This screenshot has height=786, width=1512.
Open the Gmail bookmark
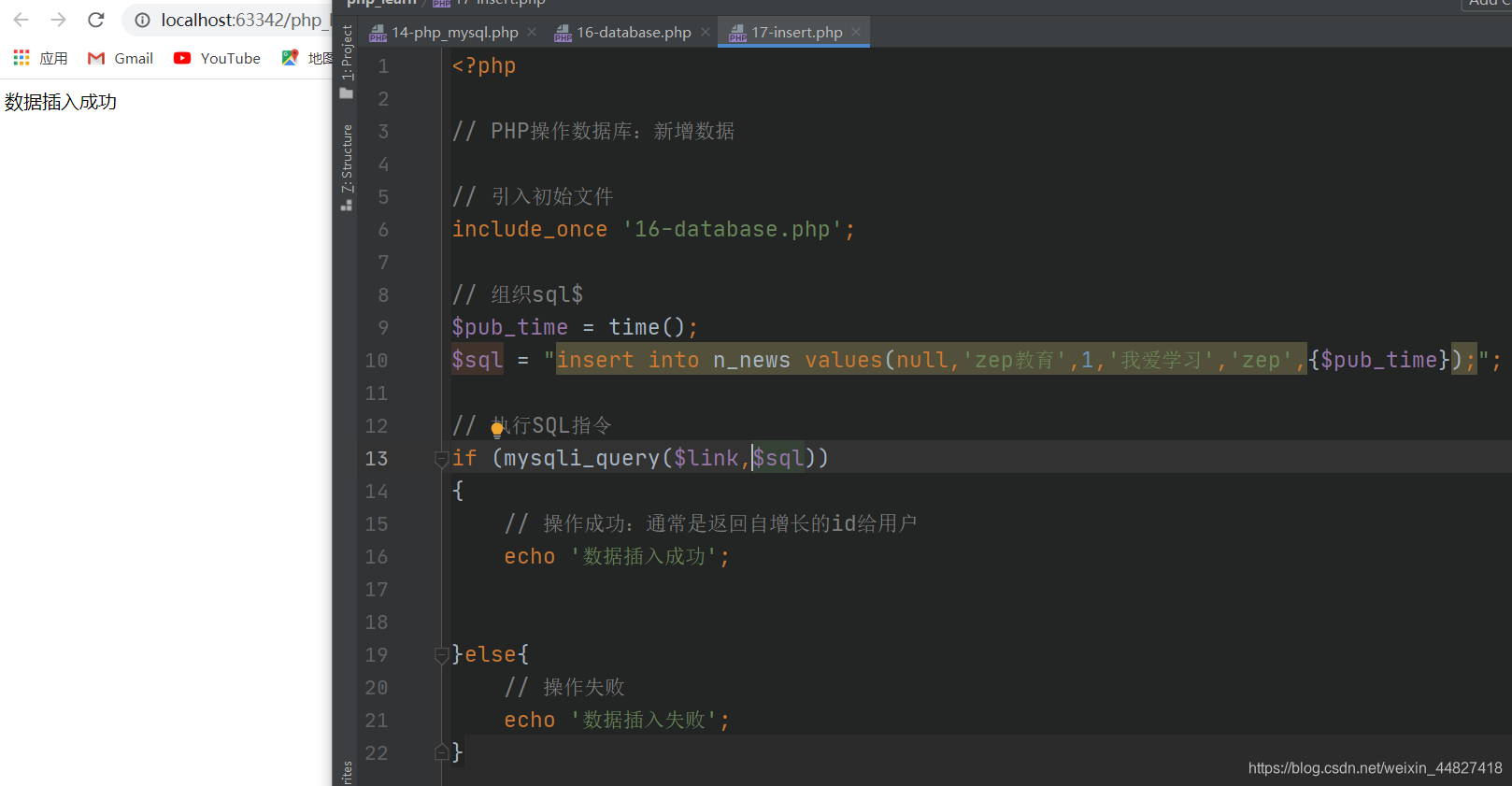[x=121, y=58]
